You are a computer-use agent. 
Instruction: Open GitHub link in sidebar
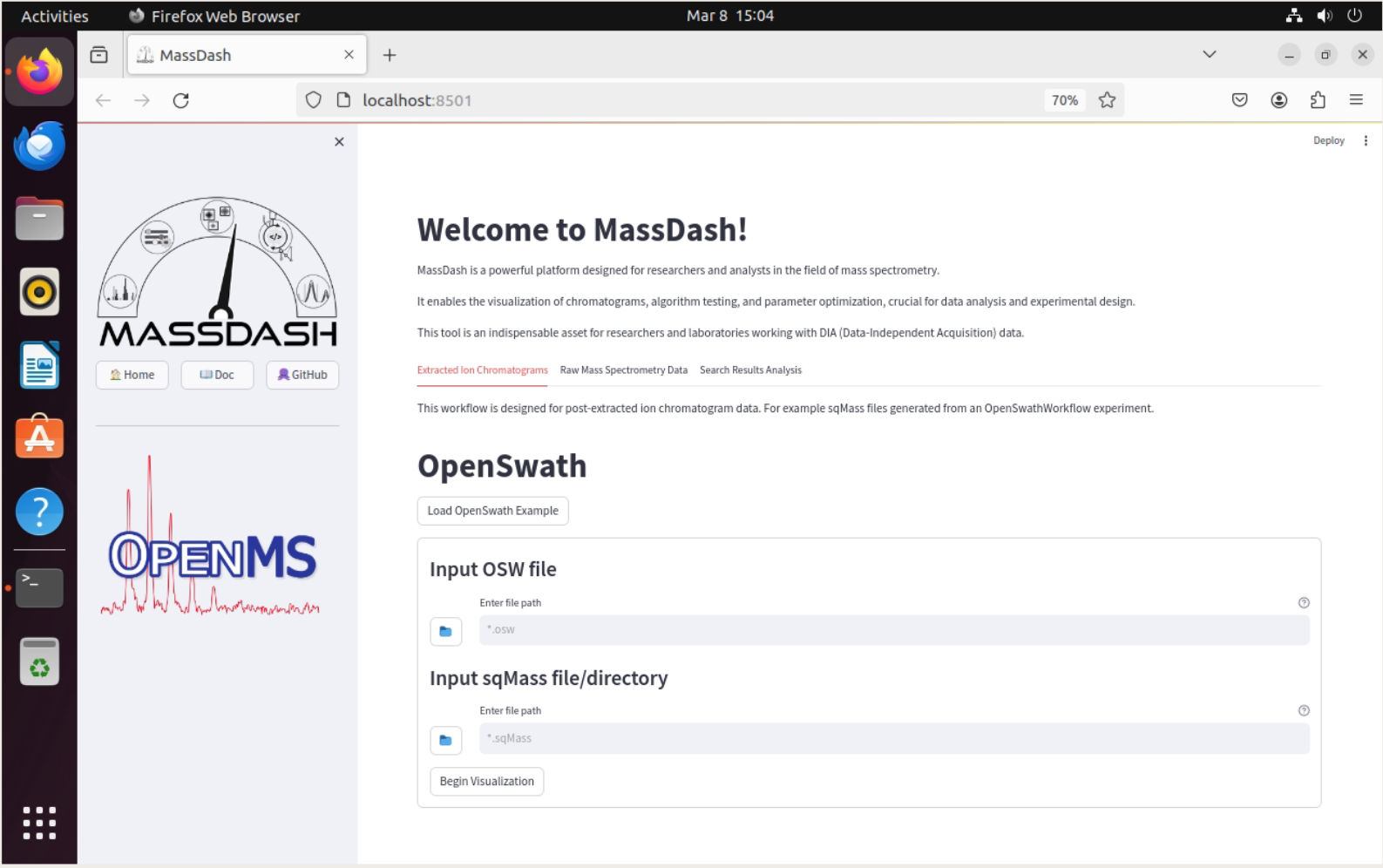(x=302, y=375)
